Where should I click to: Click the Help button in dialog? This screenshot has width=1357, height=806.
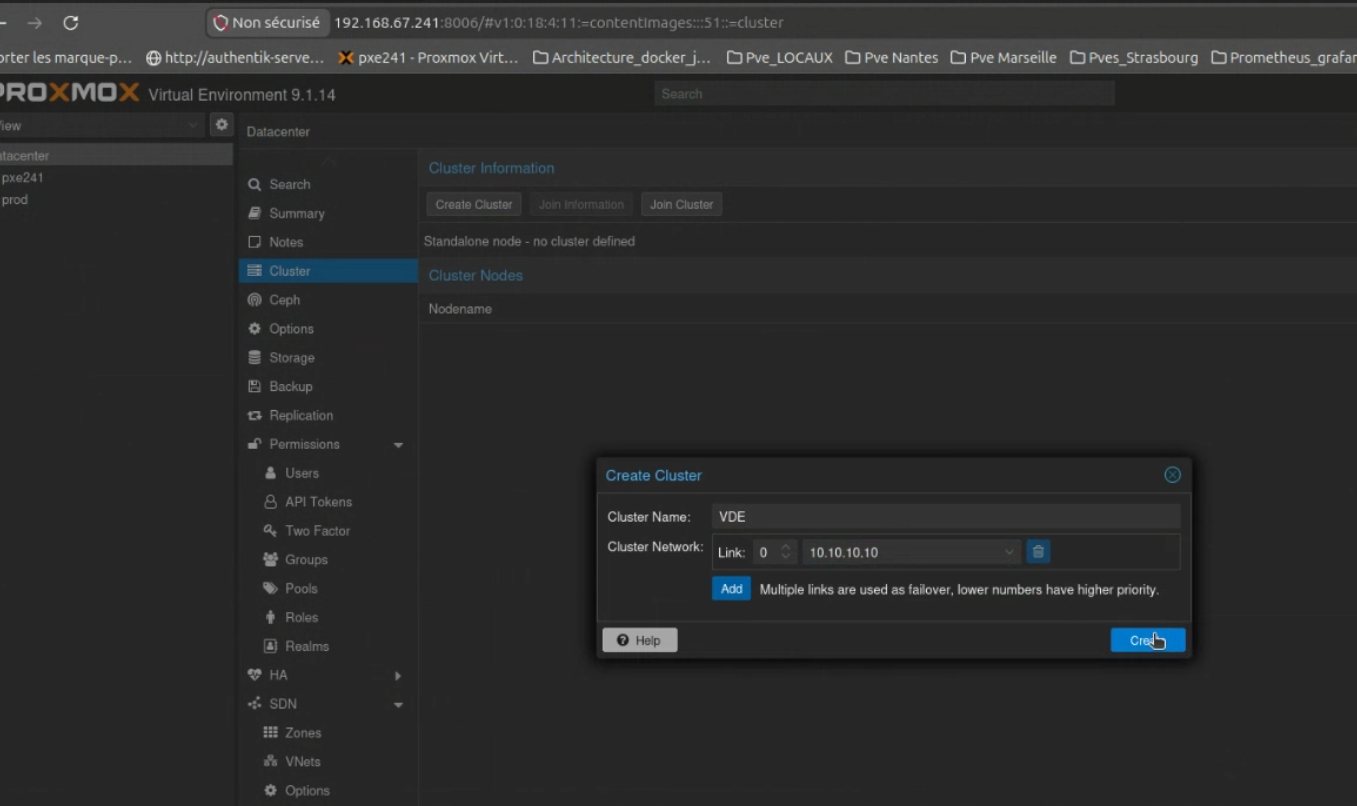pyautogui.click(x=640, y=640)
